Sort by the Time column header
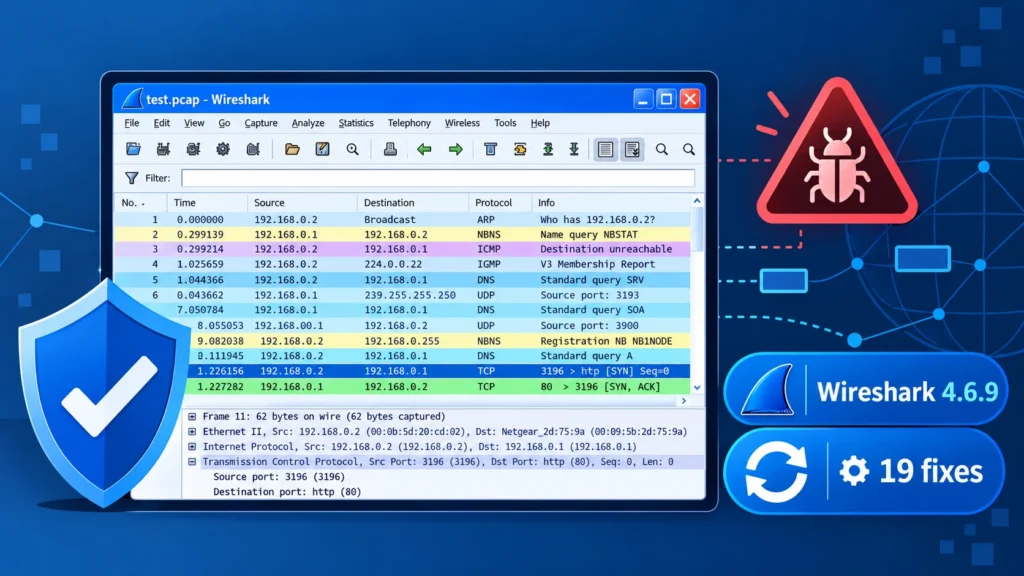This screenshot has height=576, width=1024. [207, 202]
